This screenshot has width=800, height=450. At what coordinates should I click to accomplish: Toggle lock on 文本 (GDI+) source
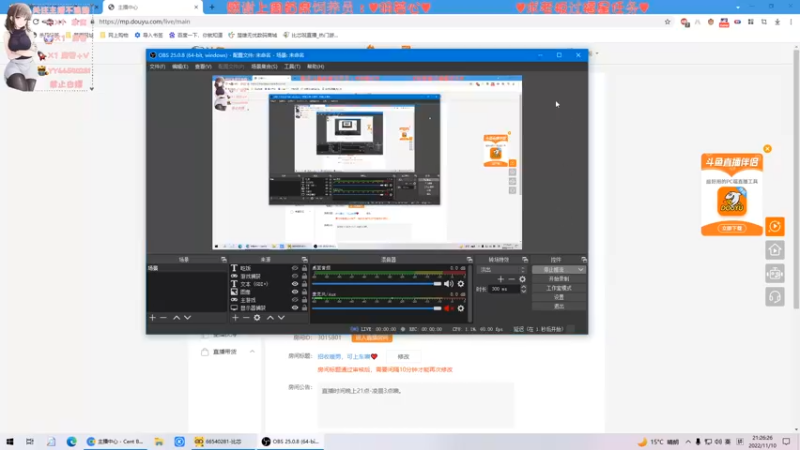click(x=304, y=284)
